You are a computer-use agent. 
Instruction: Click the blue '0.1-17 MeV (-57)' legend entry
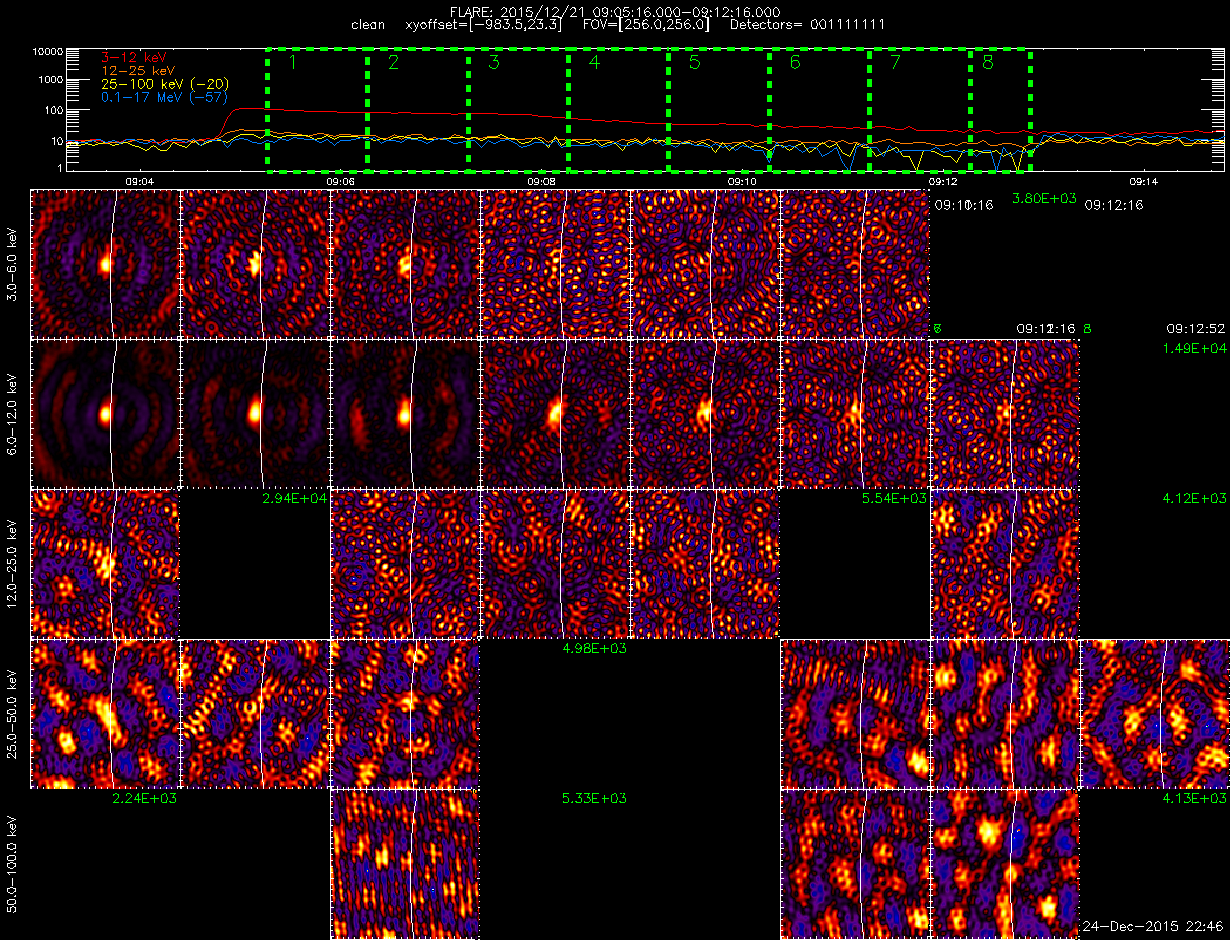pyautogui.click(x=165, y=98)
